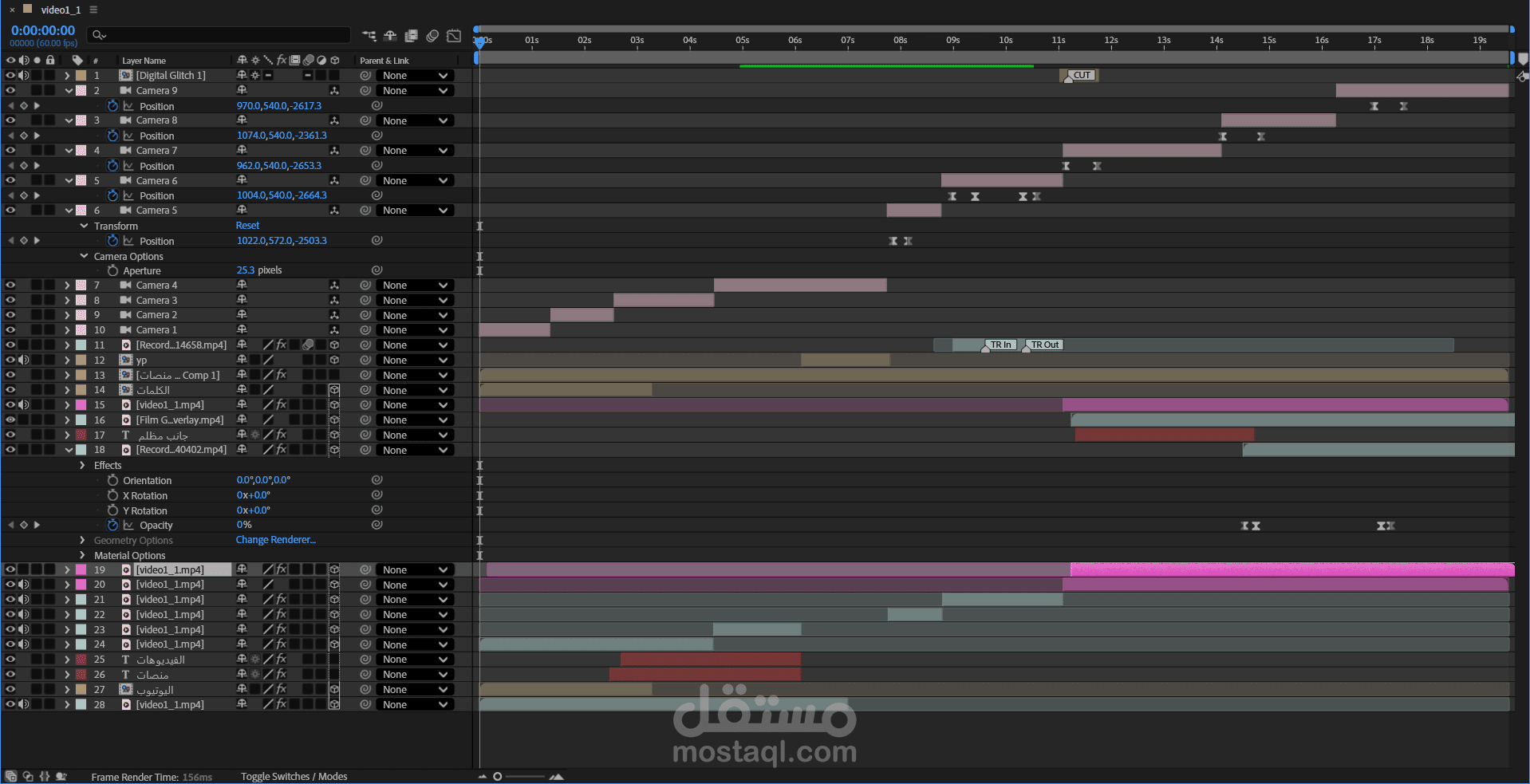Go to previous Camera 7 Position keyframe arrow

pos(11,166)
